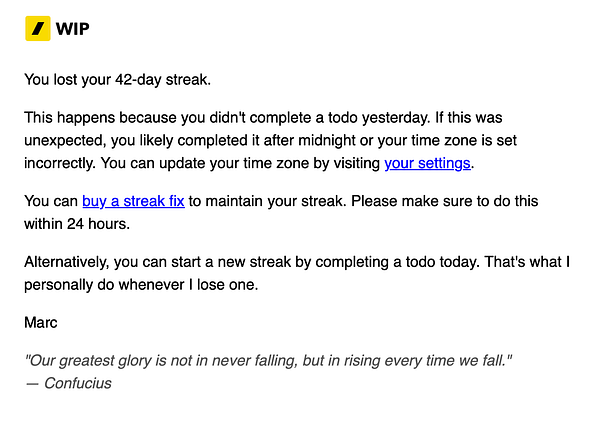Open the your settings link
600x424 pixels.
[427, 162]
